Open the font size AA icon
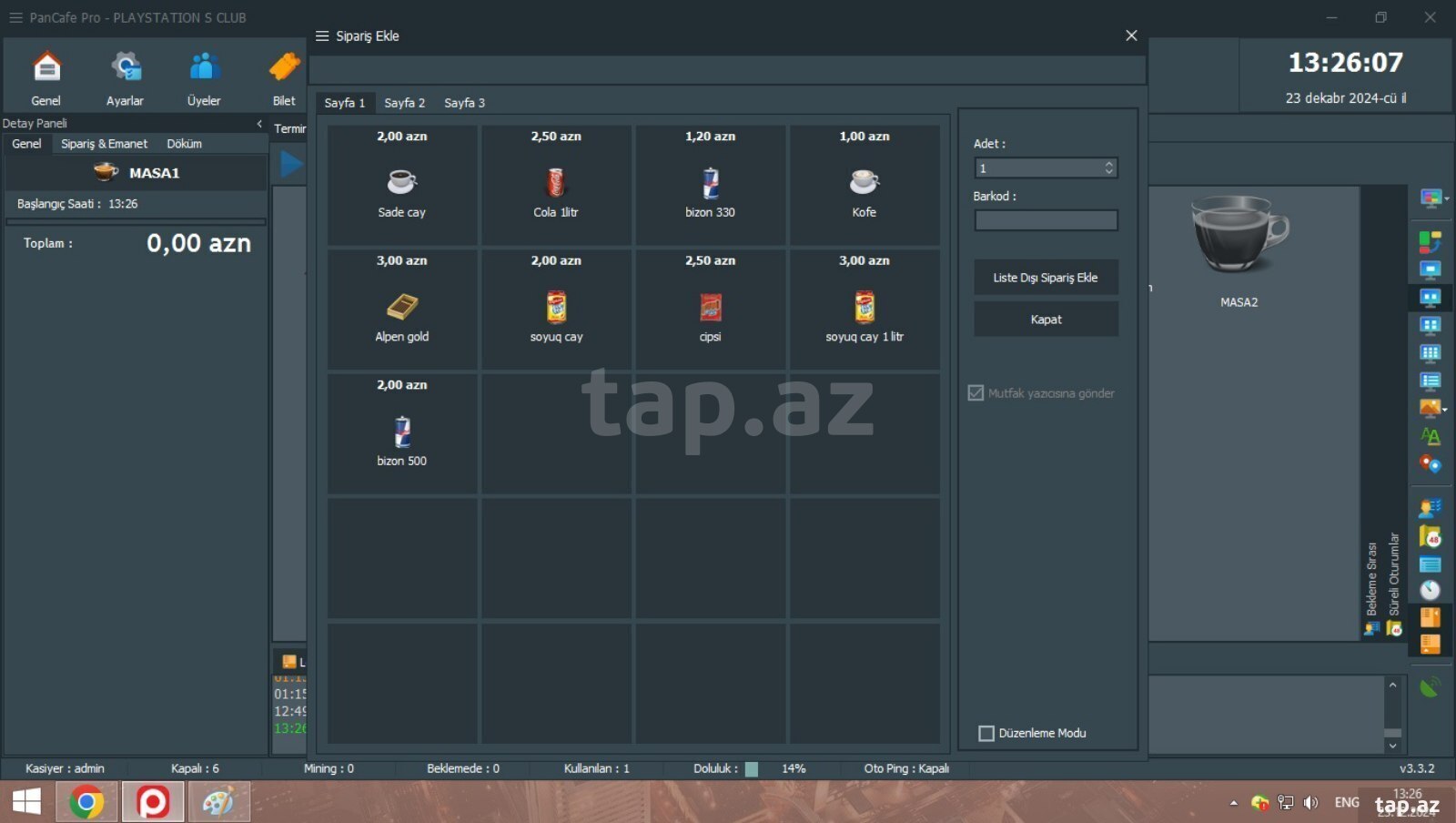The height and width of the screenshot is (823, 1456). pyautogui.click(x=1431, y=436)
